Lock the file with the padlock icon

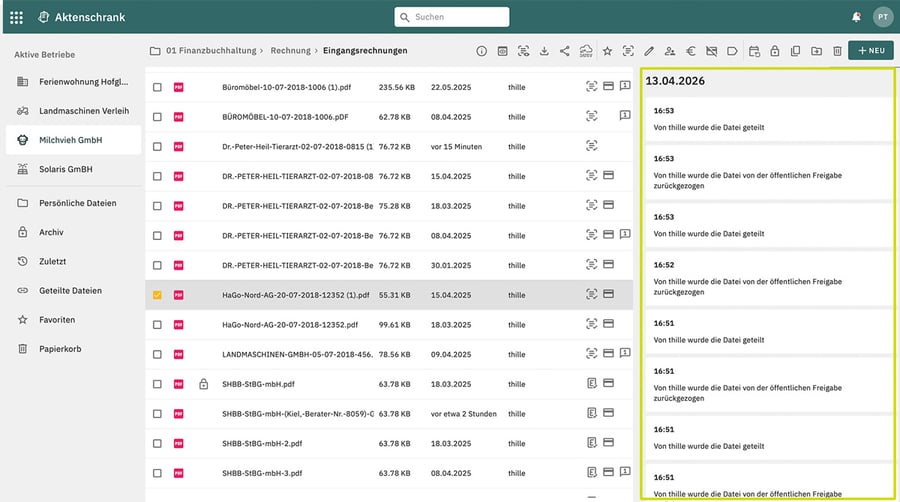pyautogui.click(x=775, y=51)
